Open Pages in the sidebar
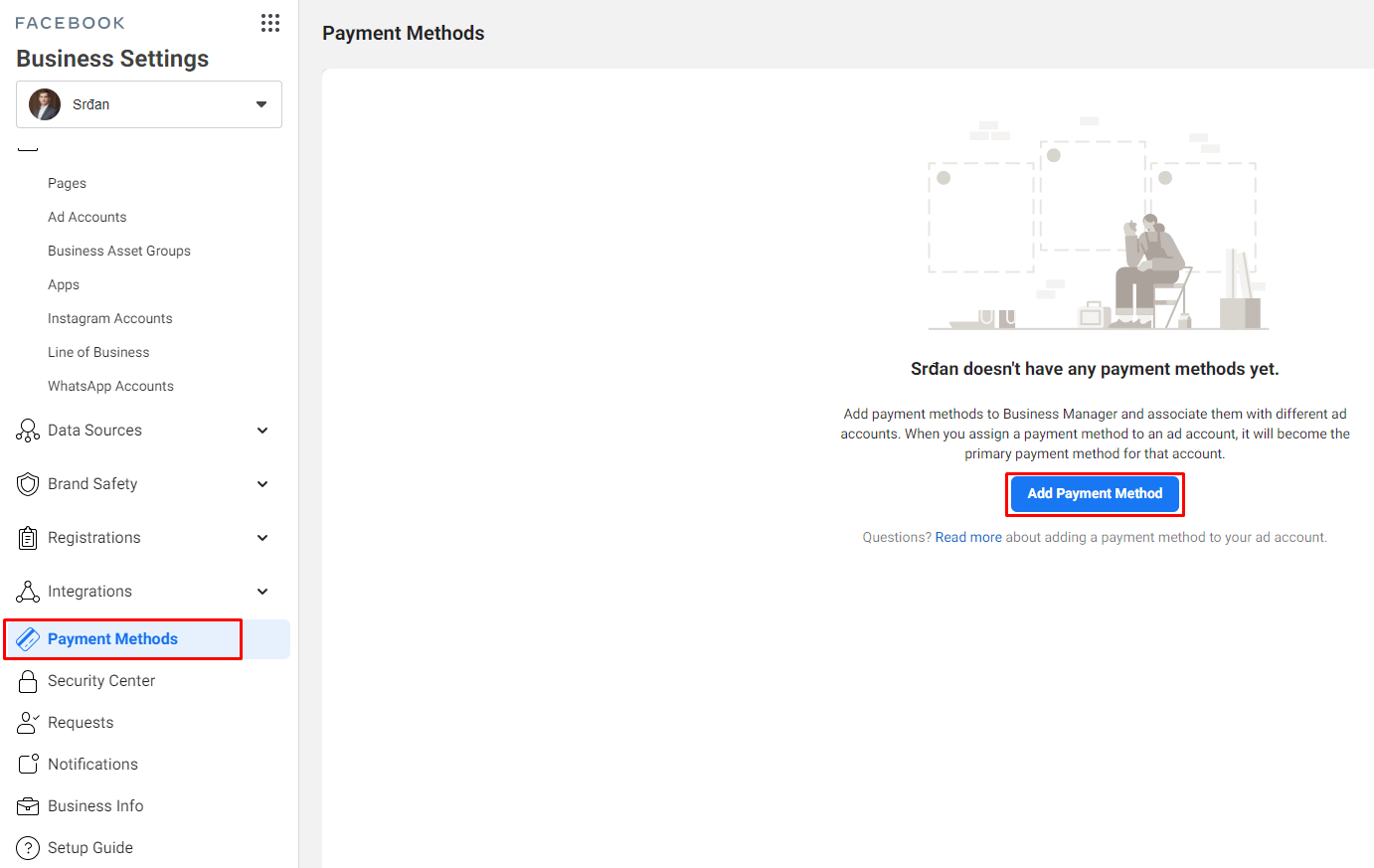1374x868 pixels. 67,183
